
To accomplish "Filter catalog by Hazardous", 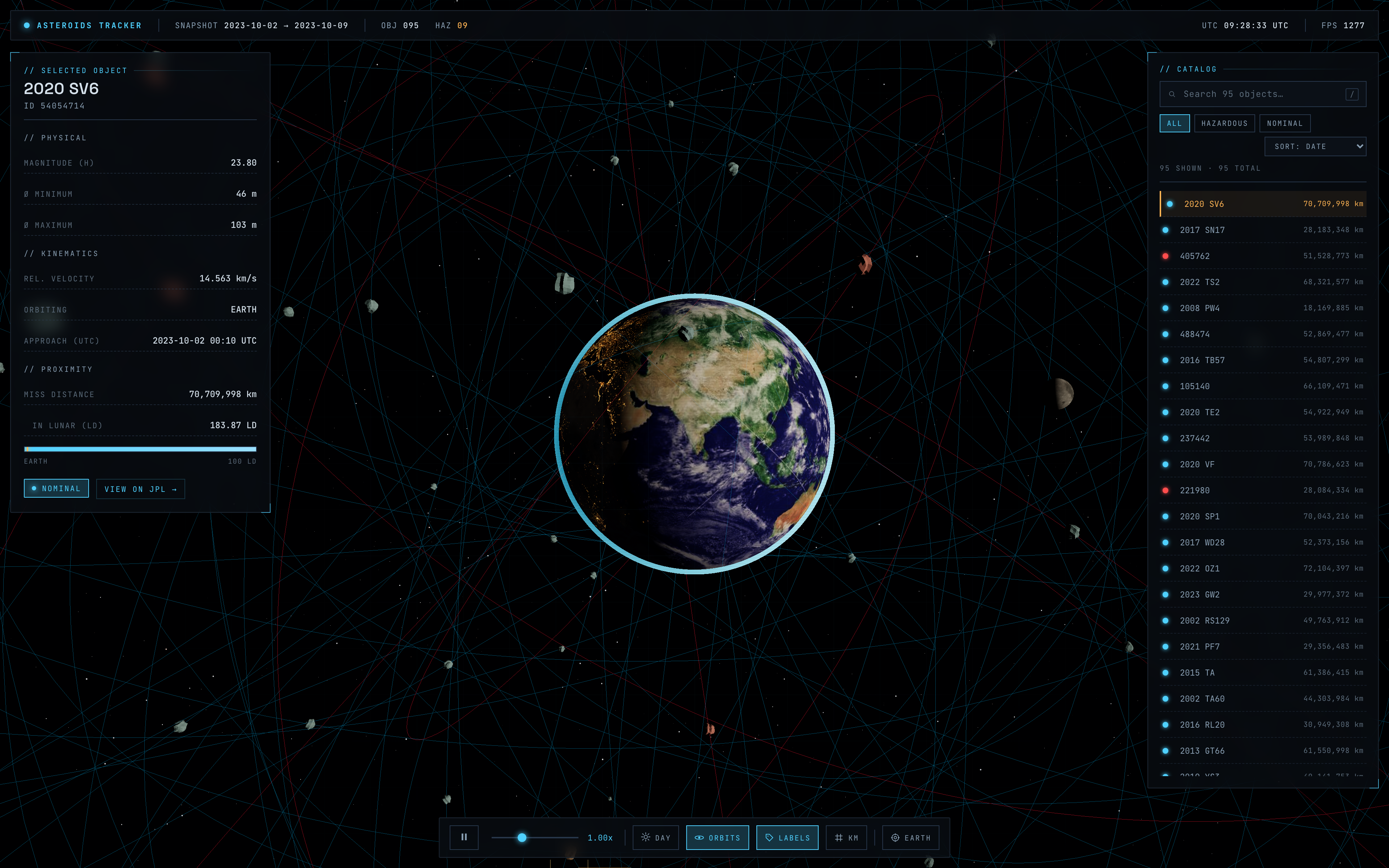I will [x=1224, y=123].
